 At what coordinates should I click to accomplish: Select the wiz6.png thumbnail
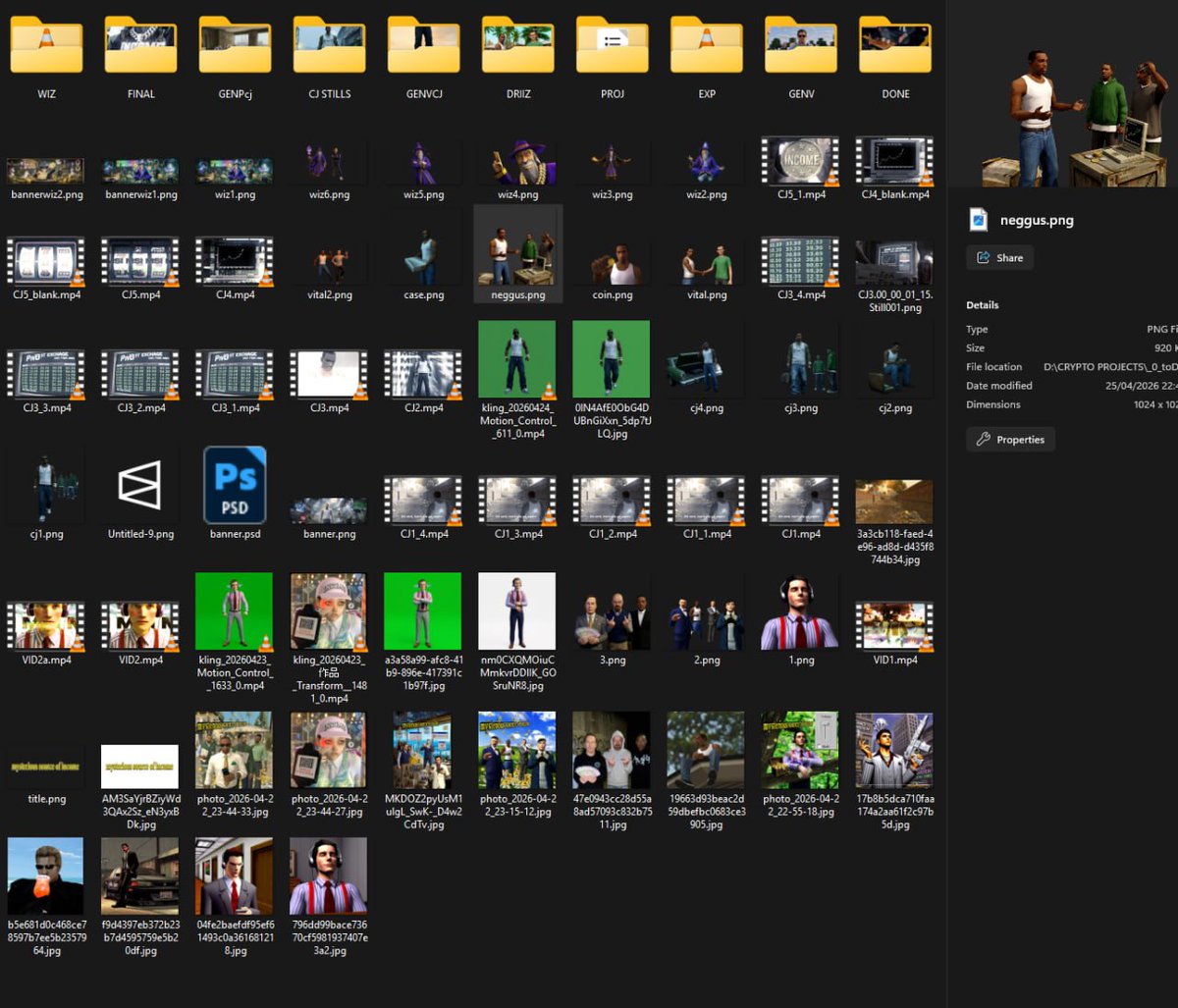[x=329, y=163]
